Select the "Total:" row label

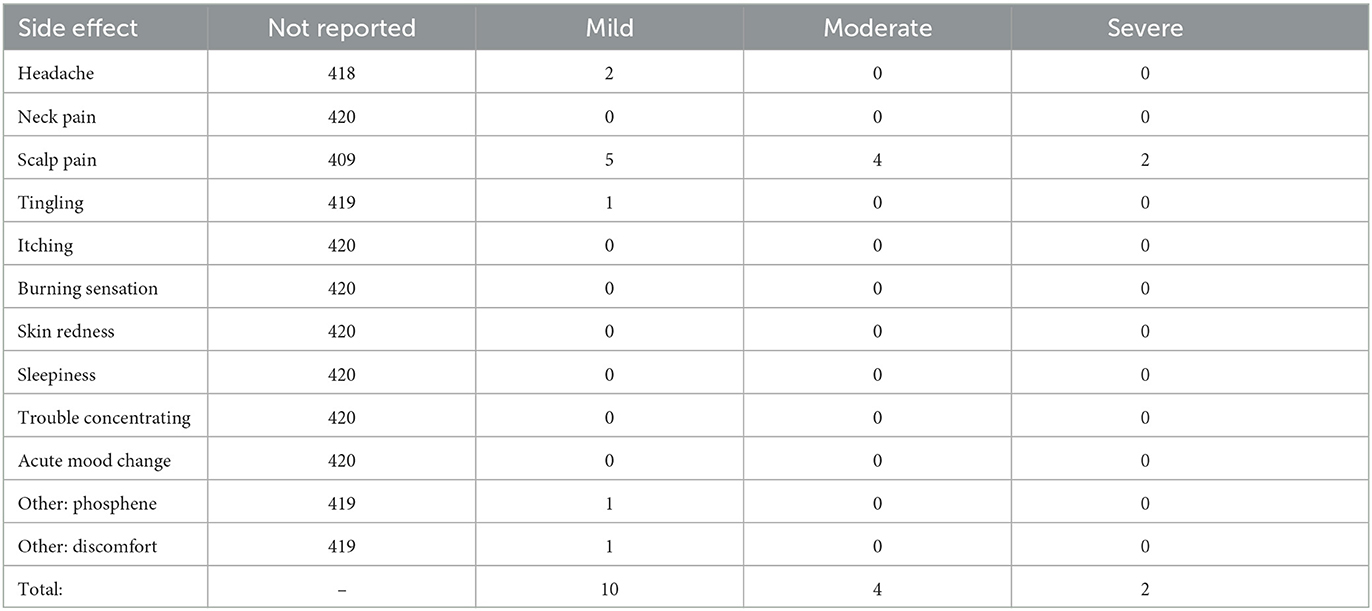coord(40,590)
